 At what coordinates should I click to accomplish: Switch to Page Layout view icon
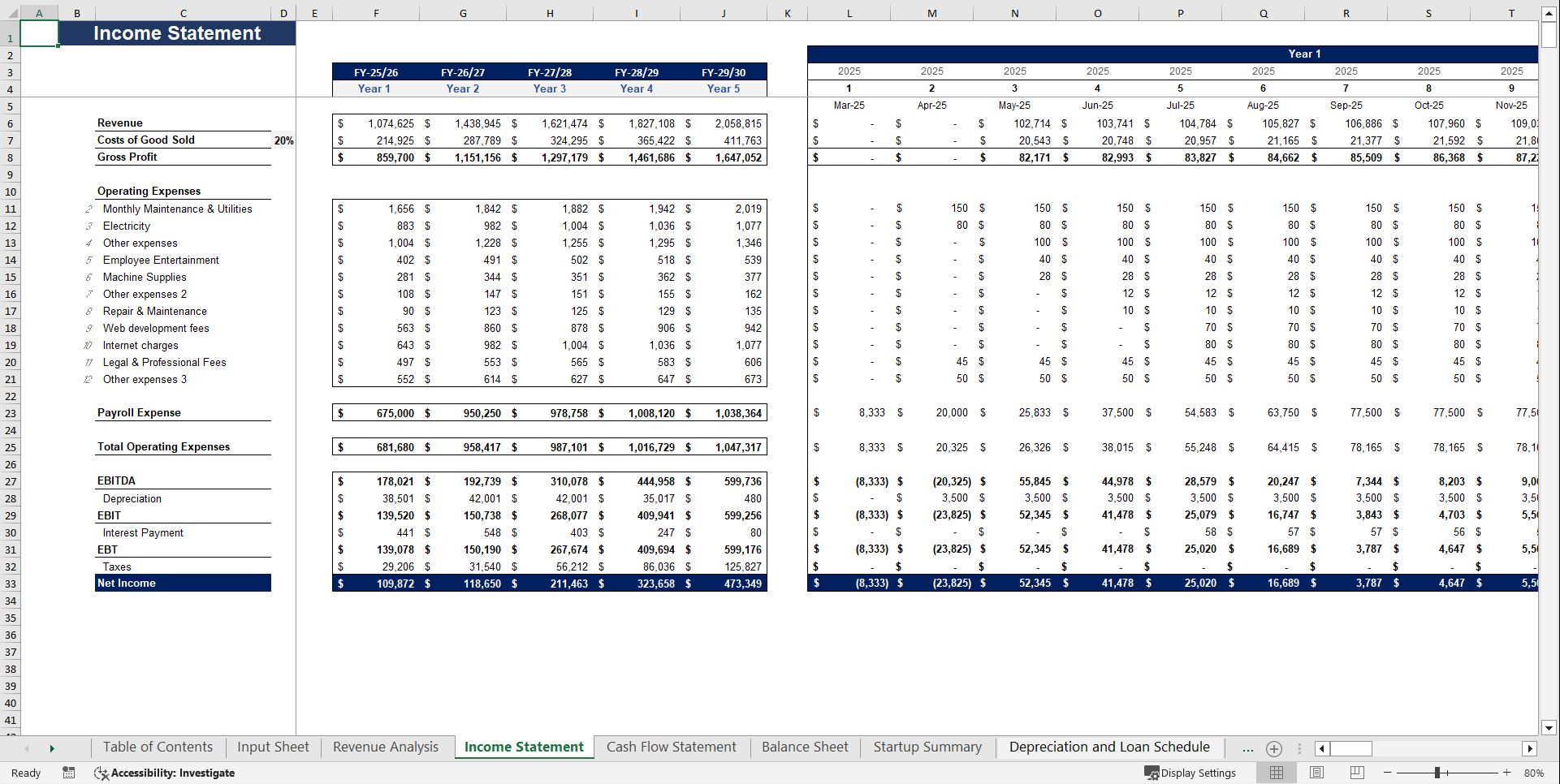tap(1316, 773)
